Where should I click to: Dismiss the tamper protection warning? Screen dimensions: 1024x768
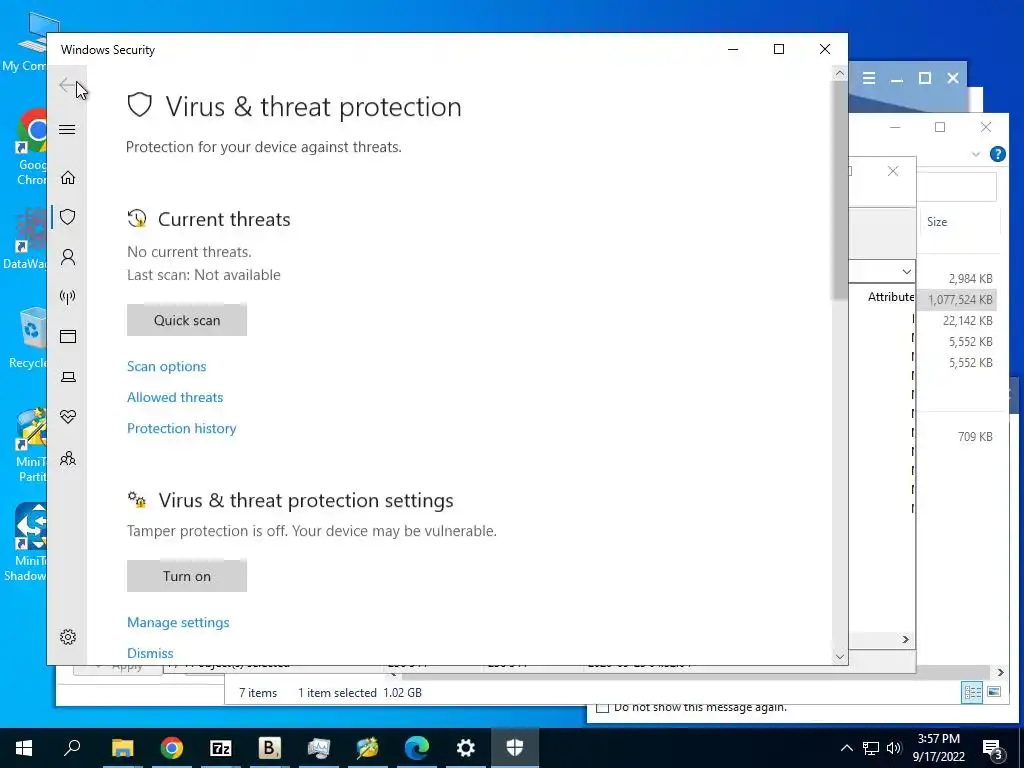pos(150,653)
